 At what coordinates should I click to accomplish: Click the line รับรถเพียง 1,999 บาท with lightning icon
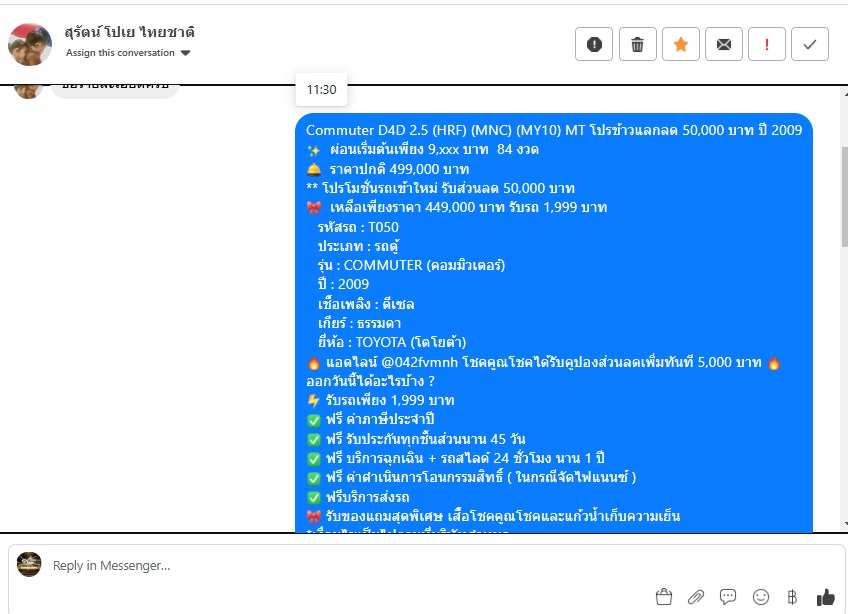pos(380,401)
